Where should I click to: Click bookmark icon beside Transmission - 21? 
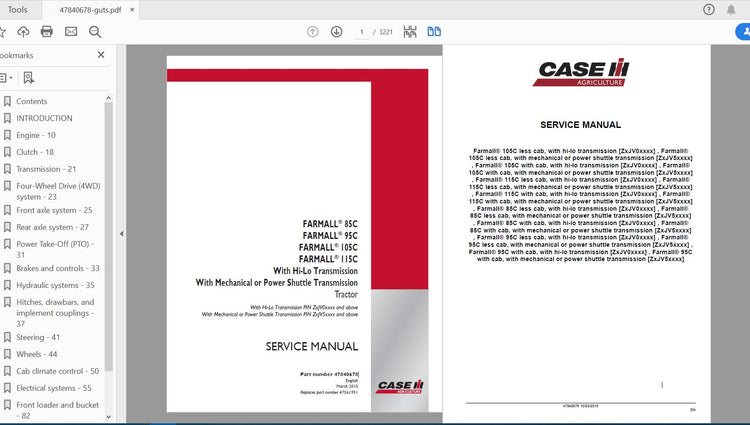[7, 169]
